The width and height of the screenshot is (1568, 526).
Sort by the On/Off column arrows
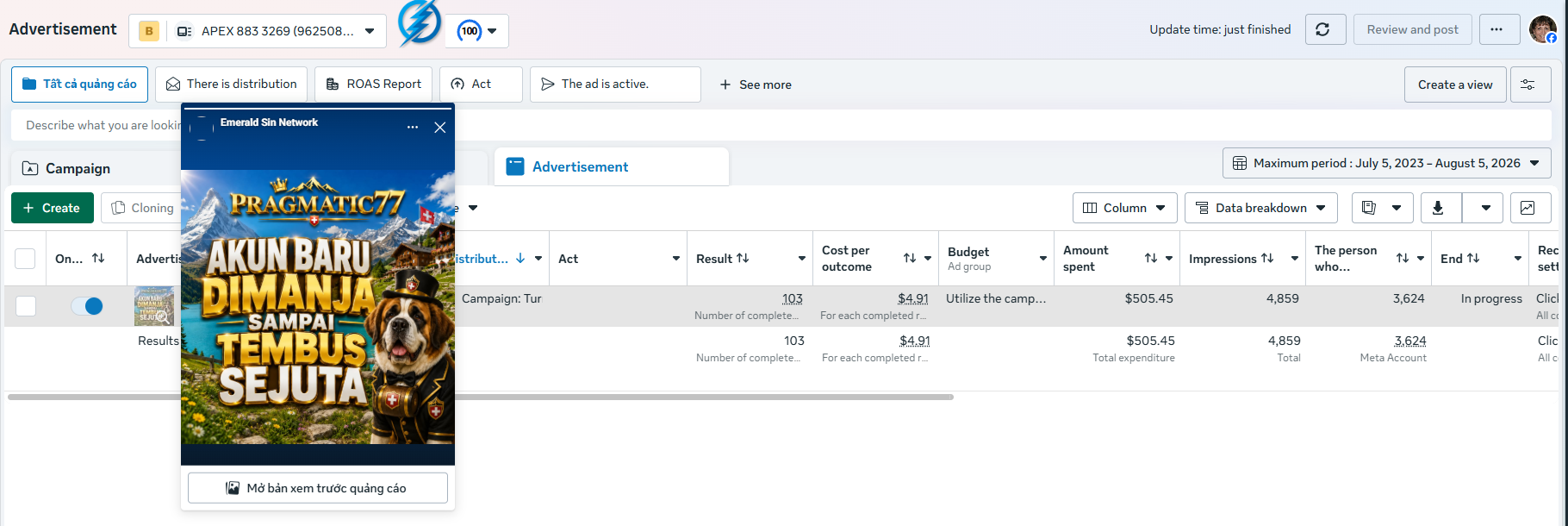(98, 258)
